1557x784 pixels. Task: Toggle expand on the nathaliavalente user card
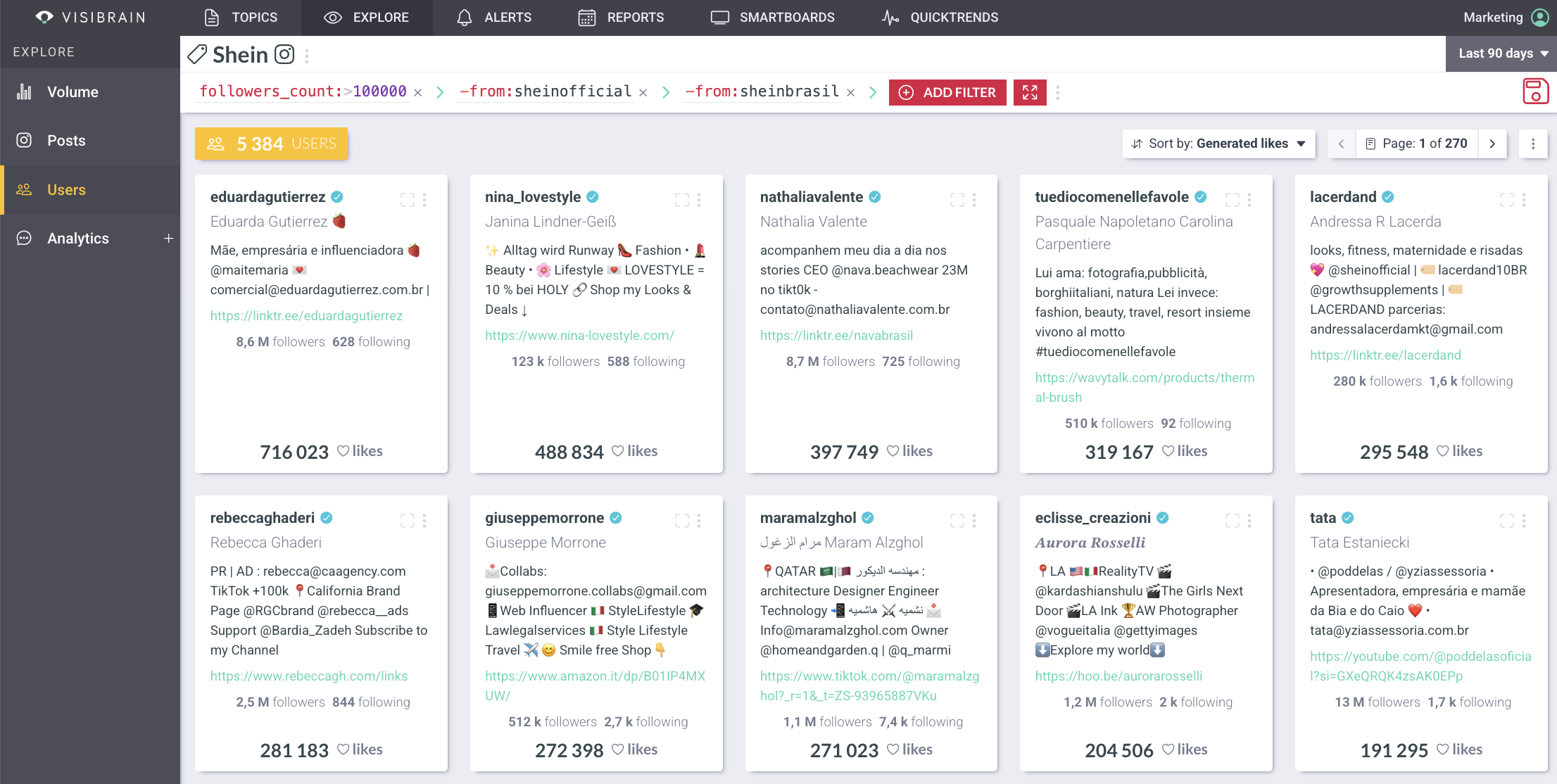tap(957, 199)
